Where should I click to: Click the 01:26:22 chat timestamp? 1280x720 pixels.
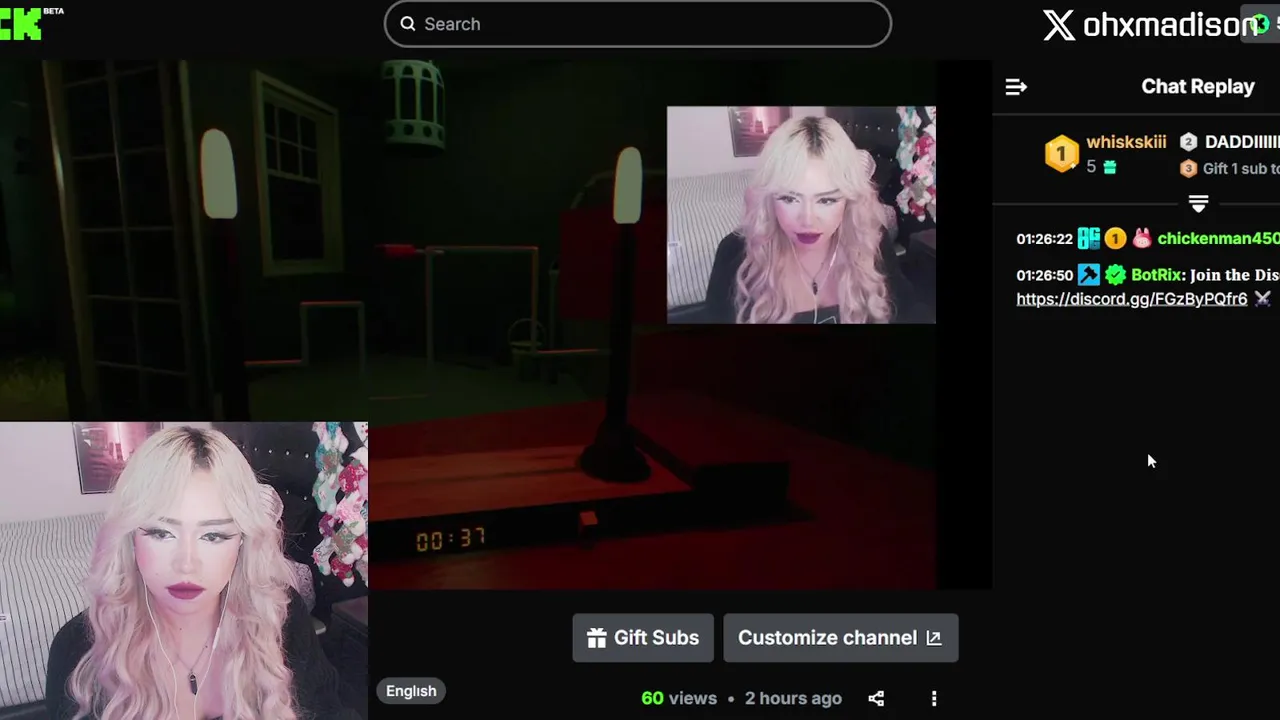tap(1044, 239)
